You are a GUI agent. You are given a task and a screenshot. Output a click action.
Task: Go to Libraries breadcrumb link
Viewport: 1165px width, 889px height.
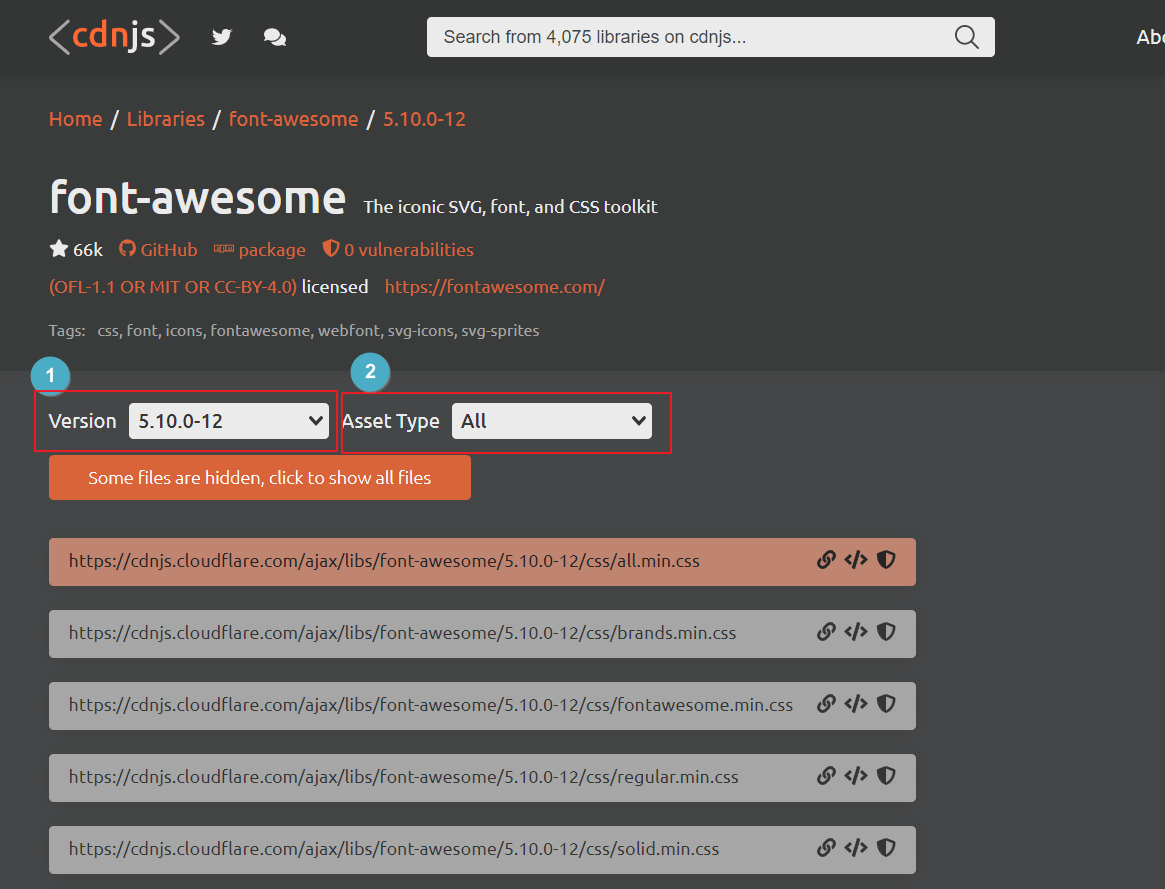[166, 120]
